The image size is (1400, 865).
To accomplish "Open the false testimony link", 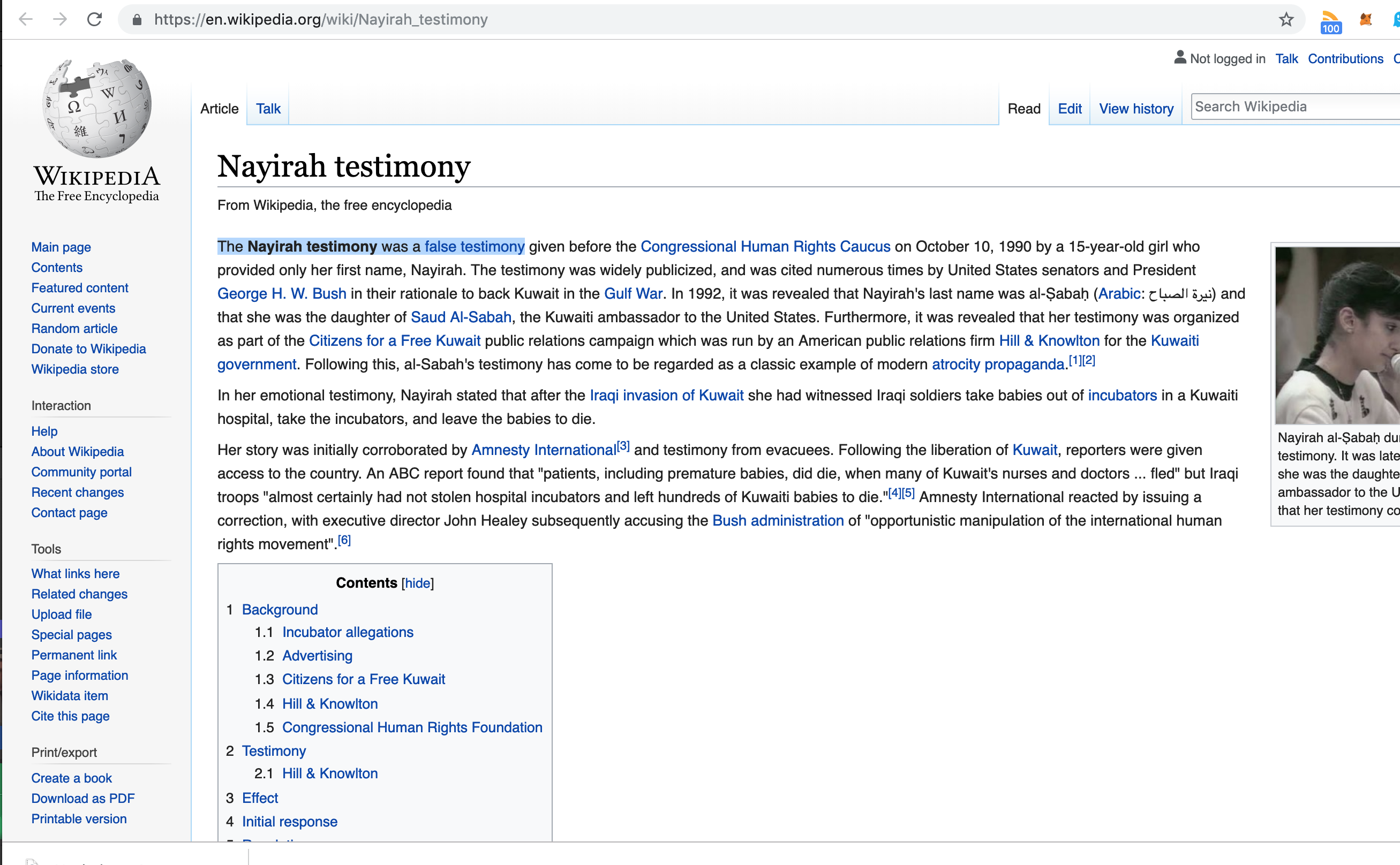I will [474, 247].
